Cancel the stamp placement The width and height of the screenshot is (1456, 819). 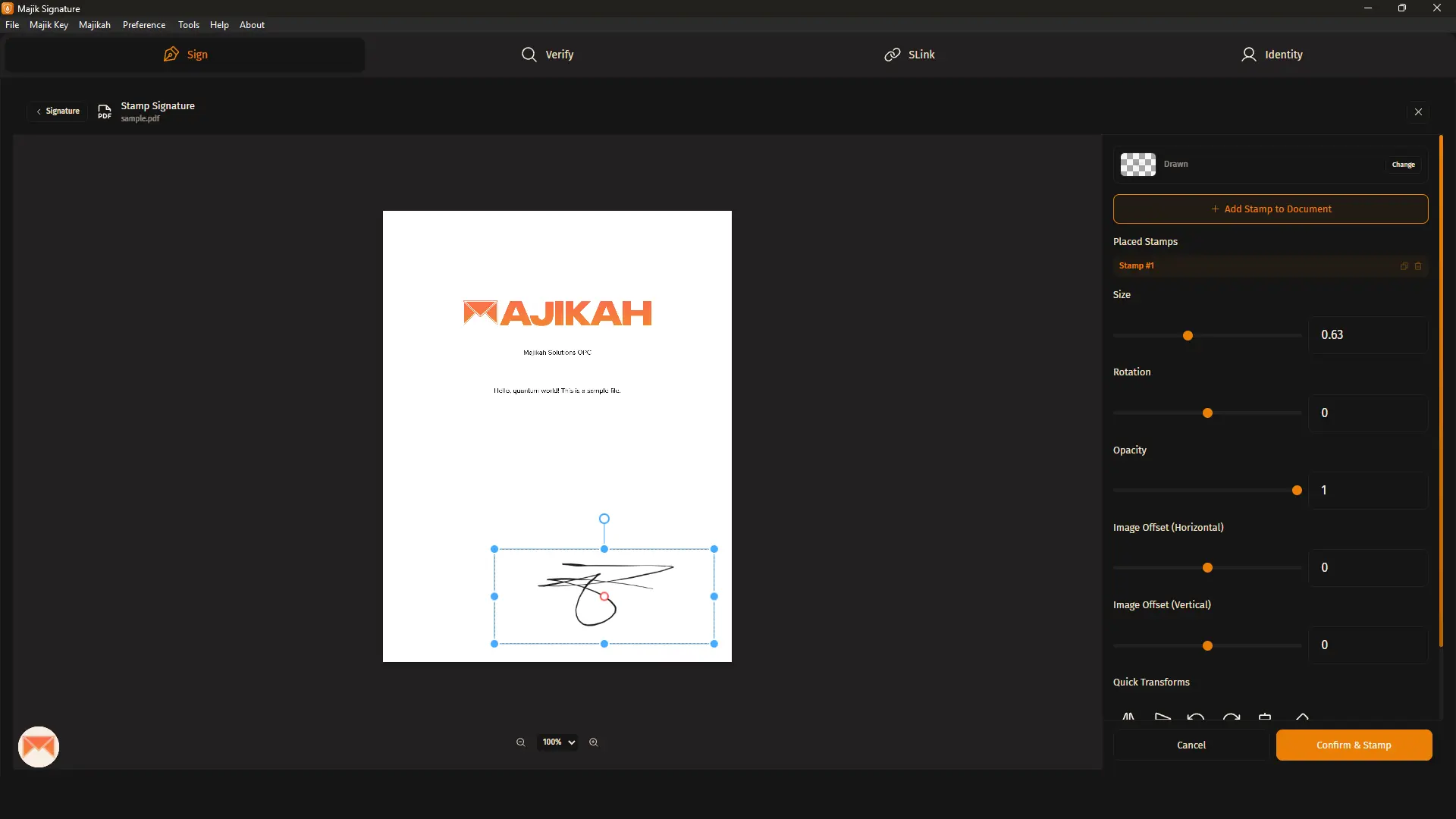point(1191,745)
